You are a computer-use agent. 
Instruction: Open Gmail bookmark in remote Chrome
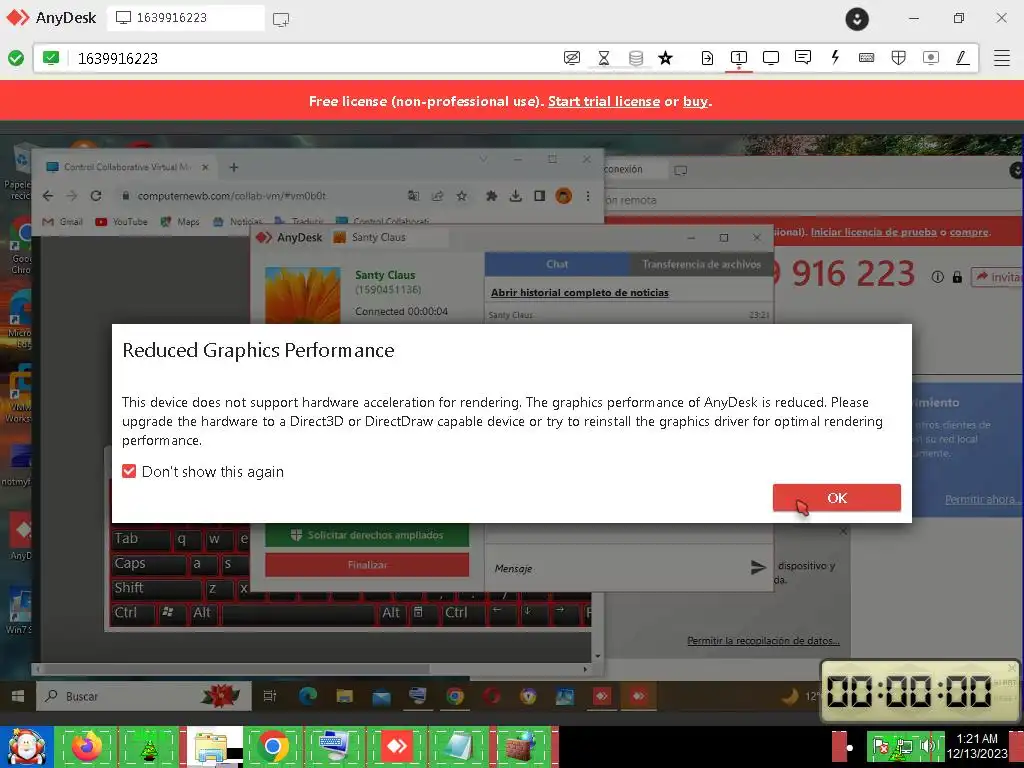(63, 222)
